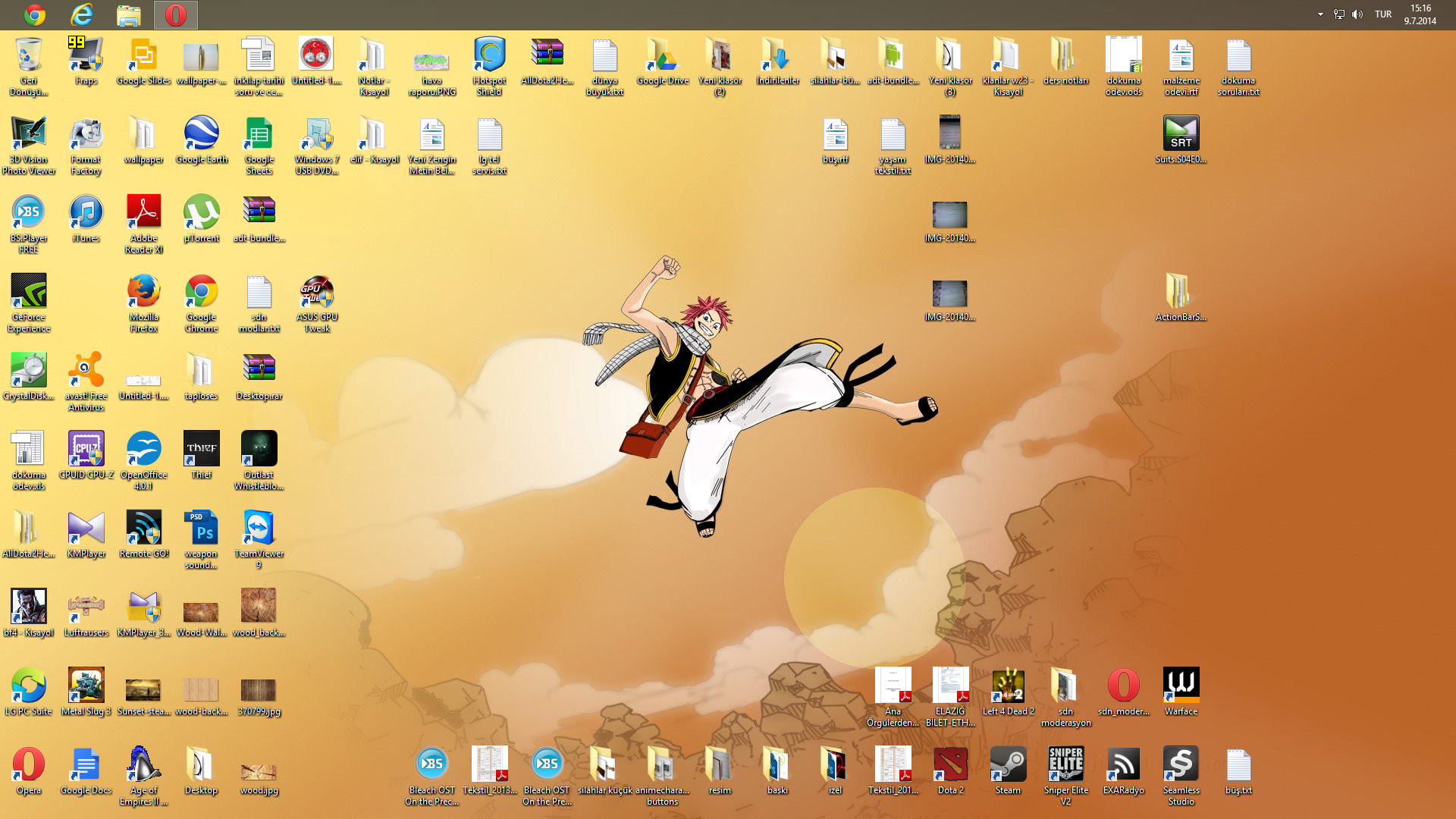Open ASUS GPU Tweak
This screenshot has height=819, width=1456.
(317, 303)
